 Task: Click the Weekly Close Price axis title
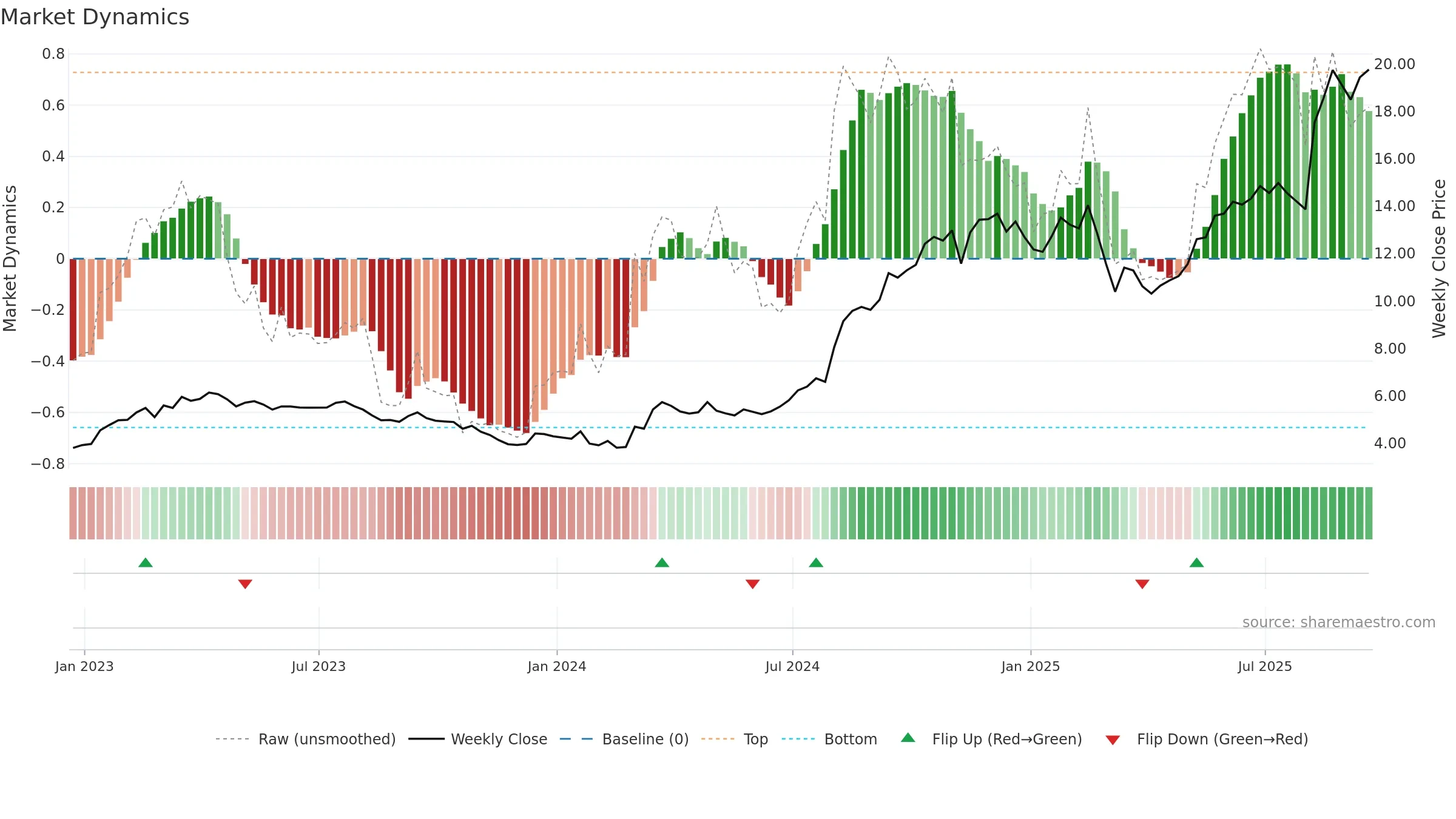[x=1439, y=258]
